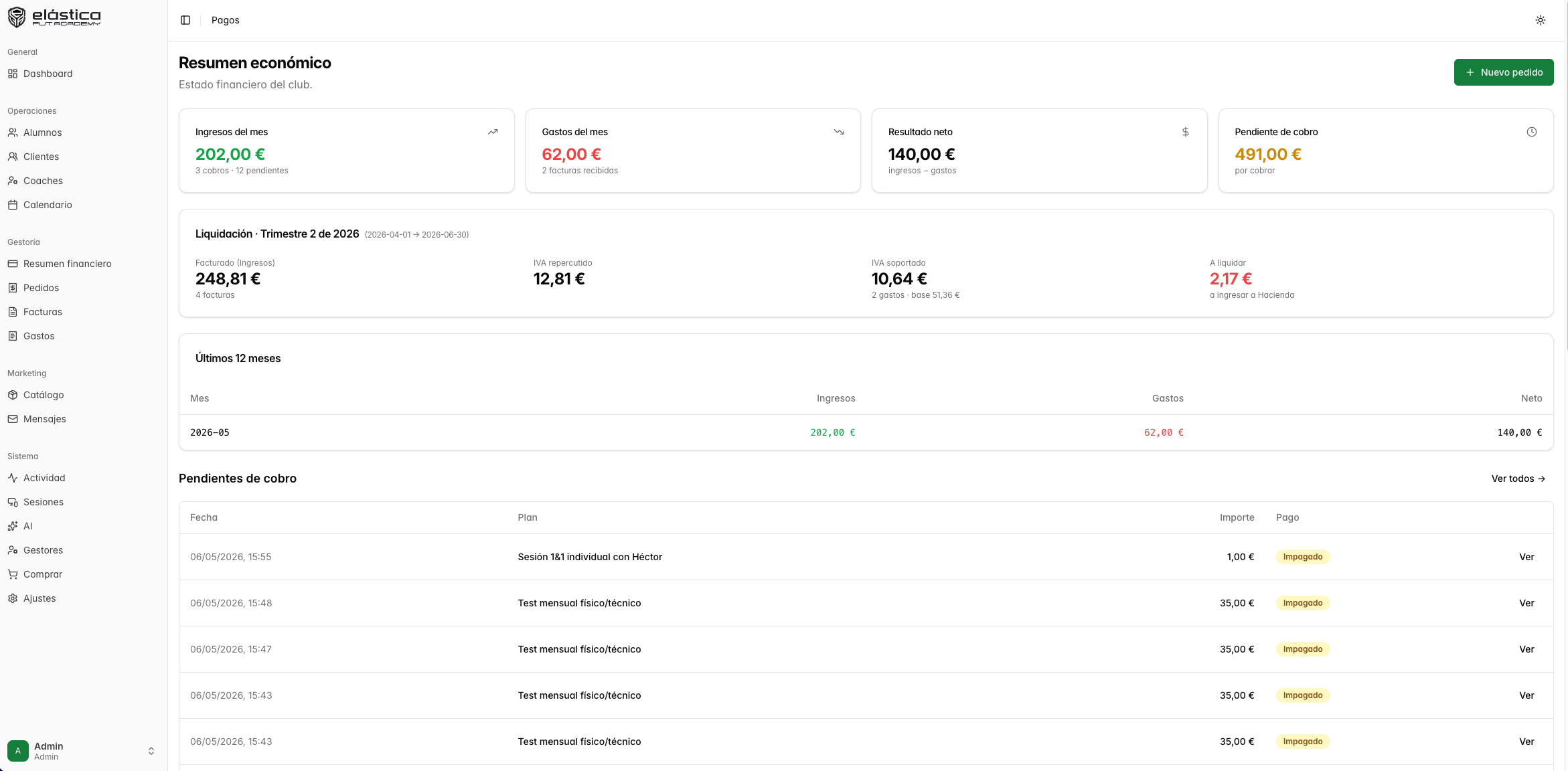Click the Alumnos people icon
Image resolution: width=1568 pixels, height=771 pixels.
coord(13,133)
